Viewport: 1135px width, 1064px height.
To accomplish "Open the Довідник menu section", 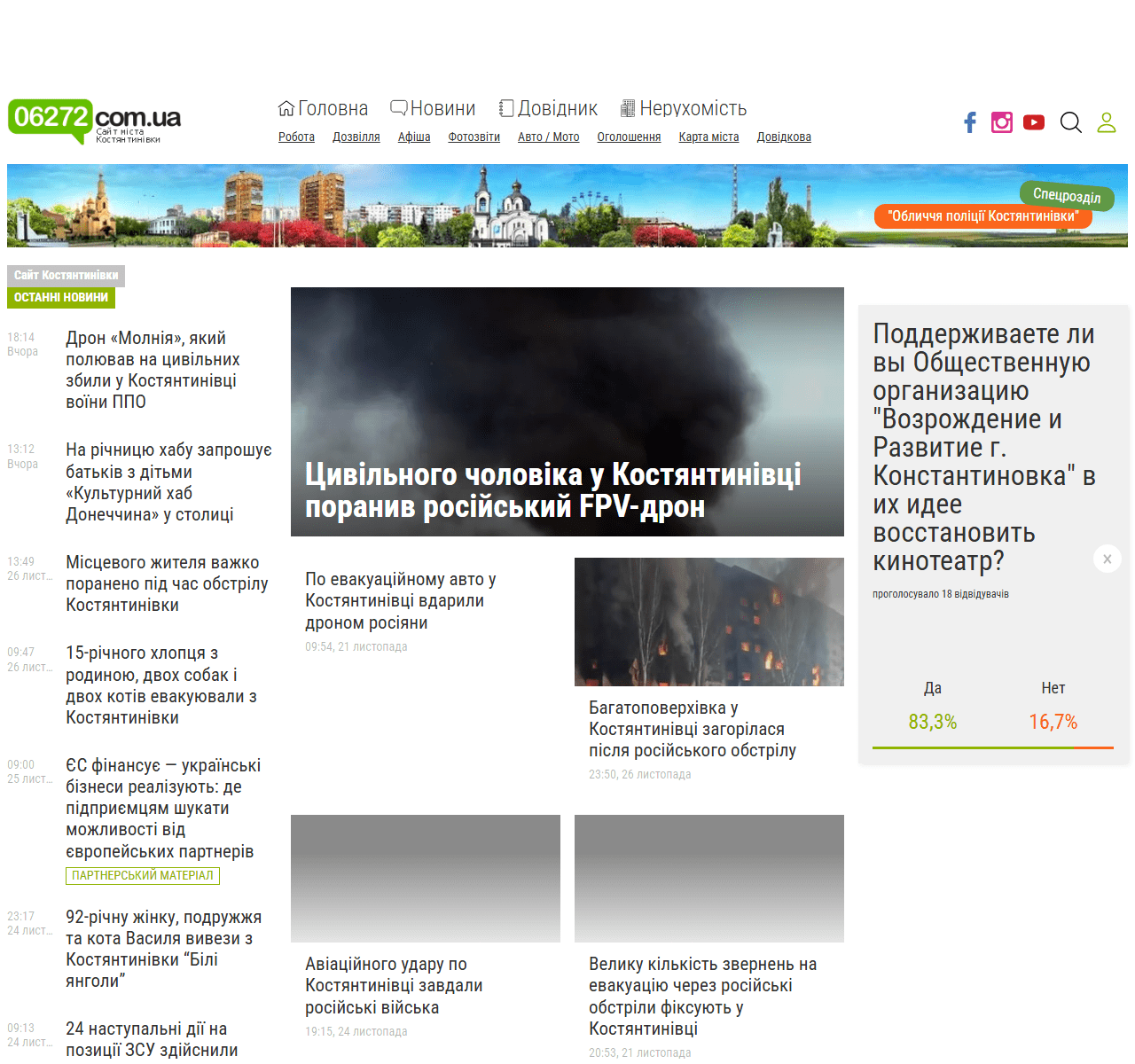I will [x=548, y=108].
